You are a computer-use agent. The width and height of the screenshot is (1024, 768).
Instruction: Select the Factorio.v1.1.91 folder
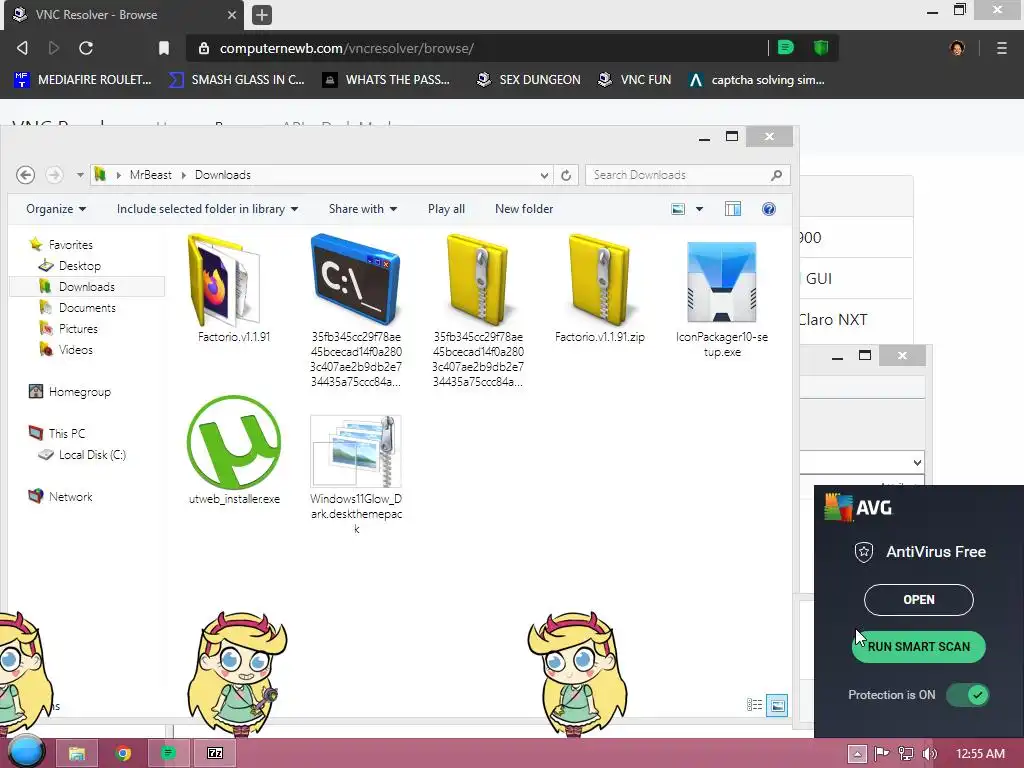[234, 288]
